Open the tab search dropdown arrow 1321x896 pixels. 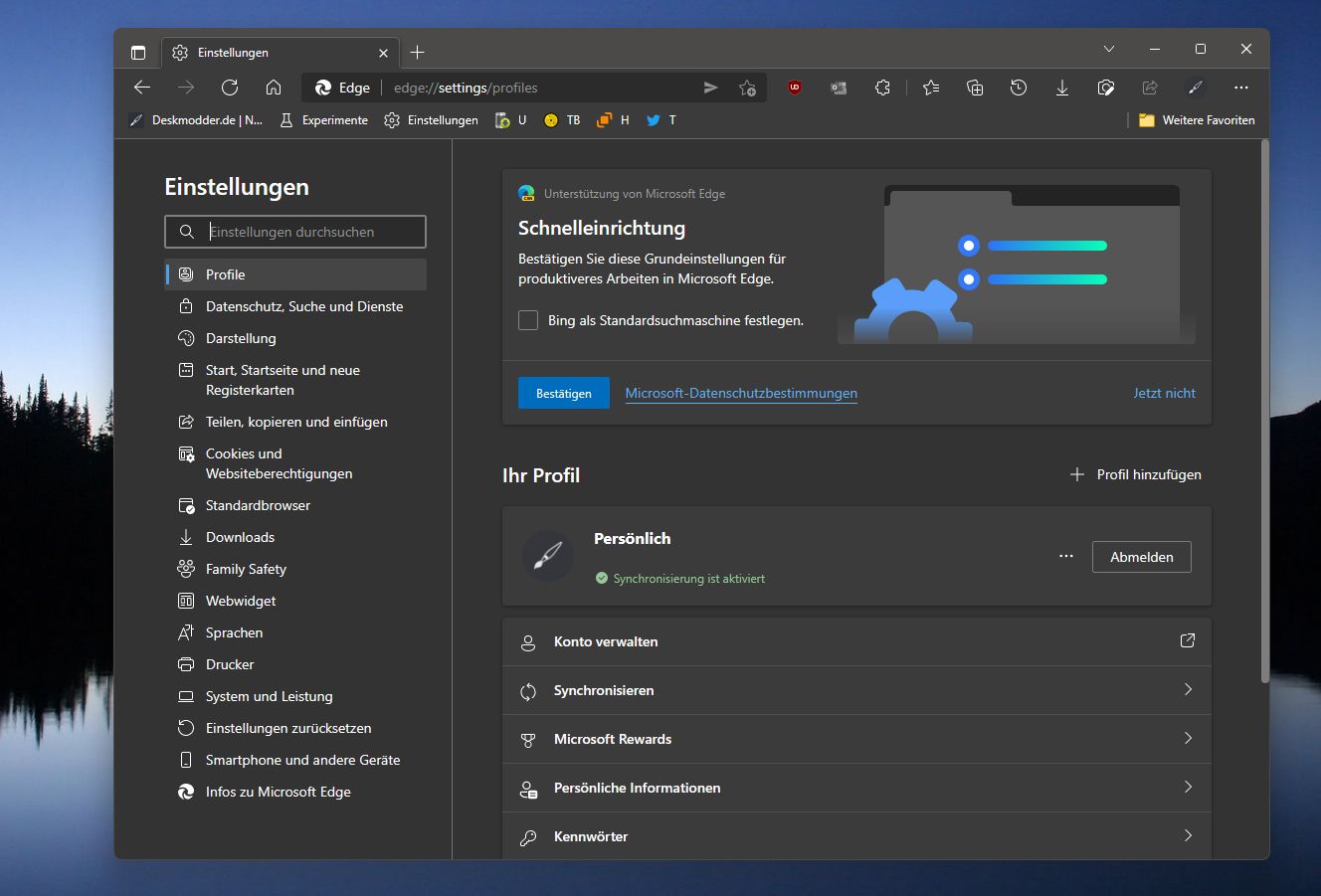[x=1109, y=49]
